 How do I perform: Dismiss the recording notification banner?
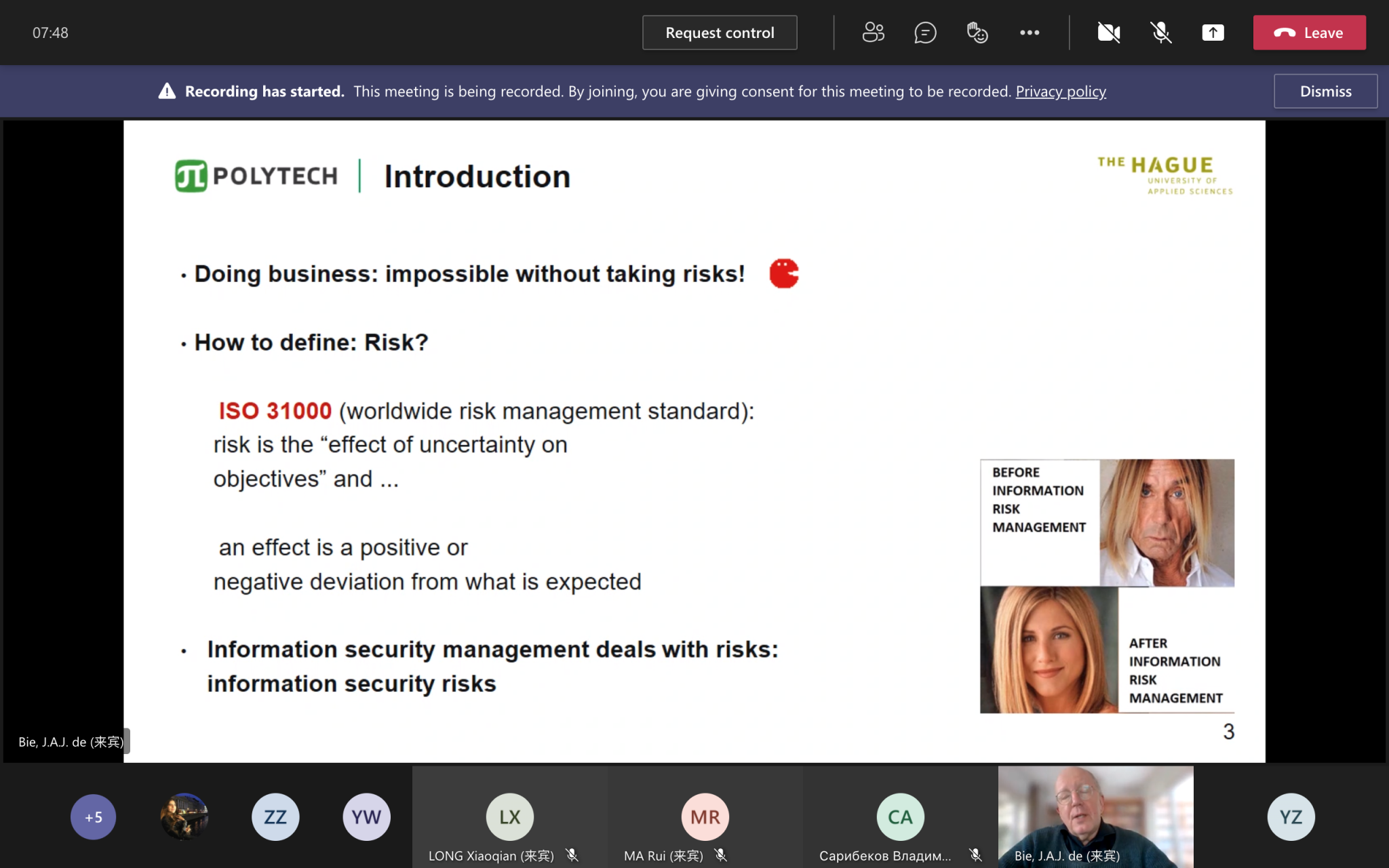tap(1325, 91)
